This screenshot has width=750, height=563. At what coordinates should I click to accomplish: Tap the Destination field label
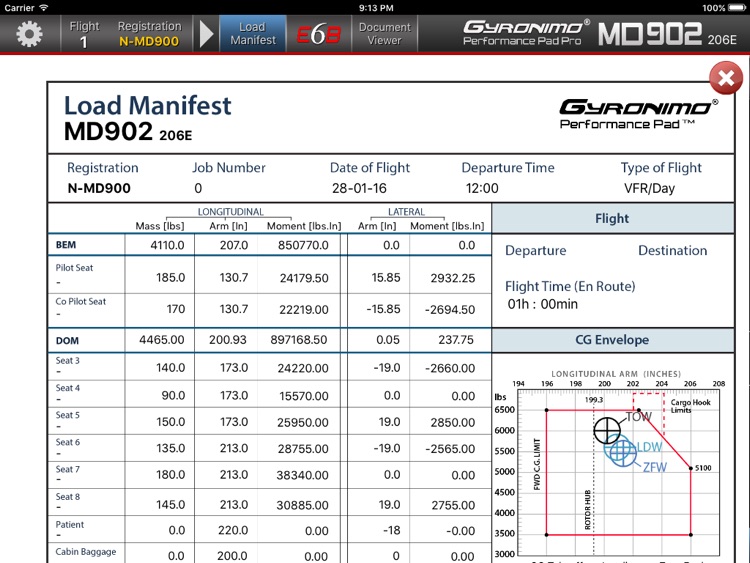coord(673,251)
